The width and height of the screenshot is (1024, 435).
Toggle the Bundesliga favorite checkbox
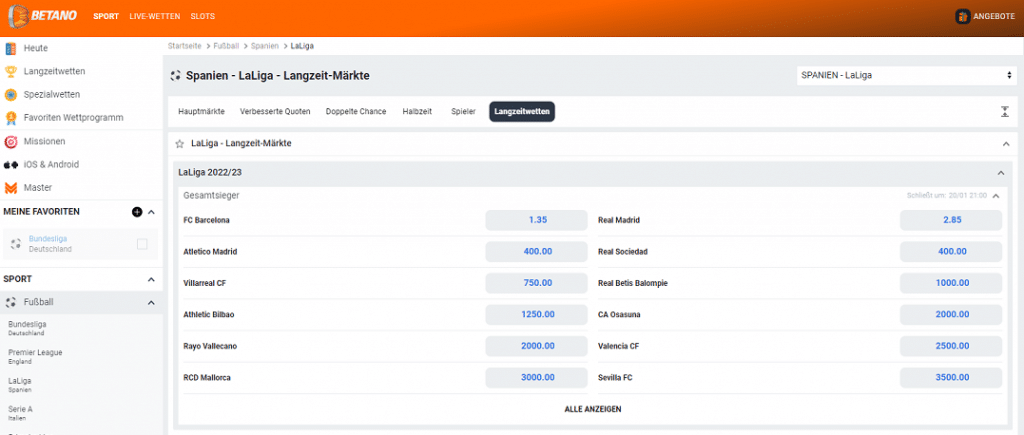[x=142, y=244]
